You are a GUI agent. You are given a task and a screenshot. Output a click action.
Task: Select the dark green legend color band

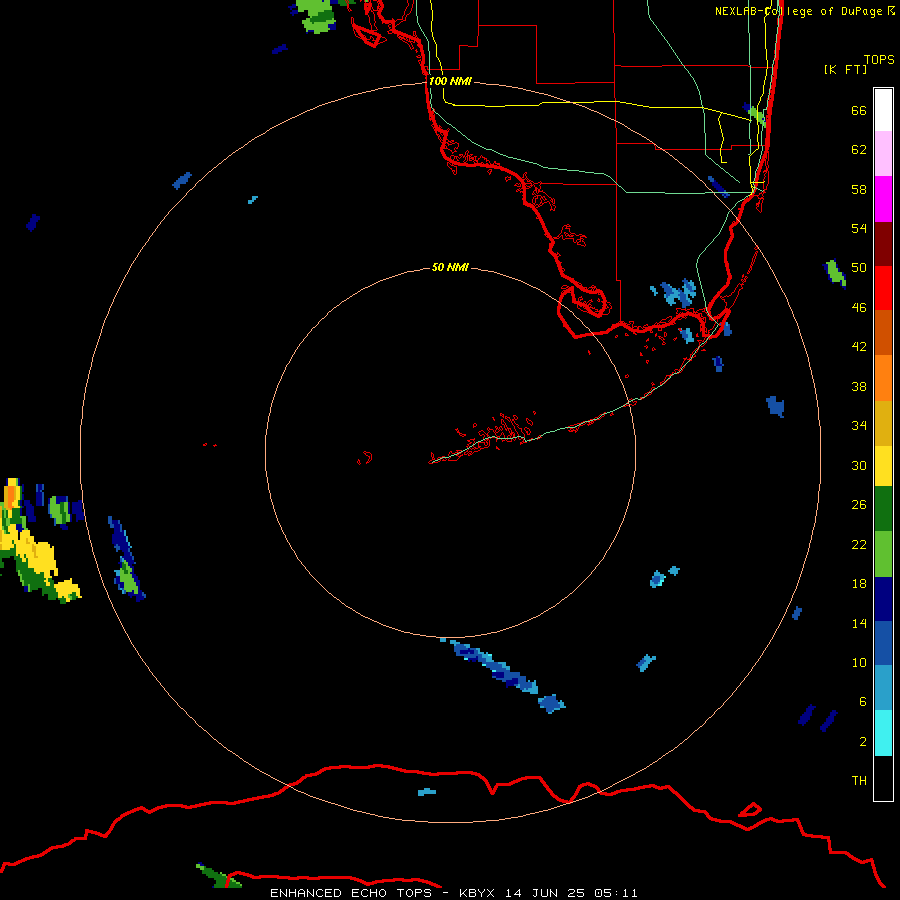tap(883, 509)
